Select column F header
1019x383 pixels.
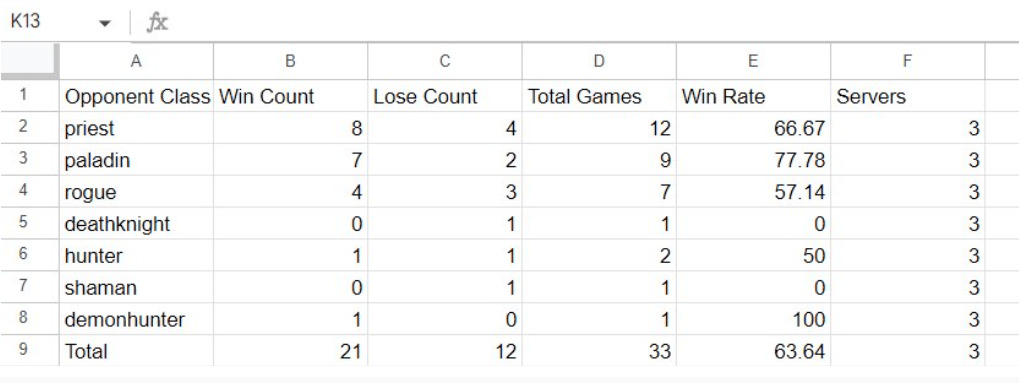click(x=907, y=62)
